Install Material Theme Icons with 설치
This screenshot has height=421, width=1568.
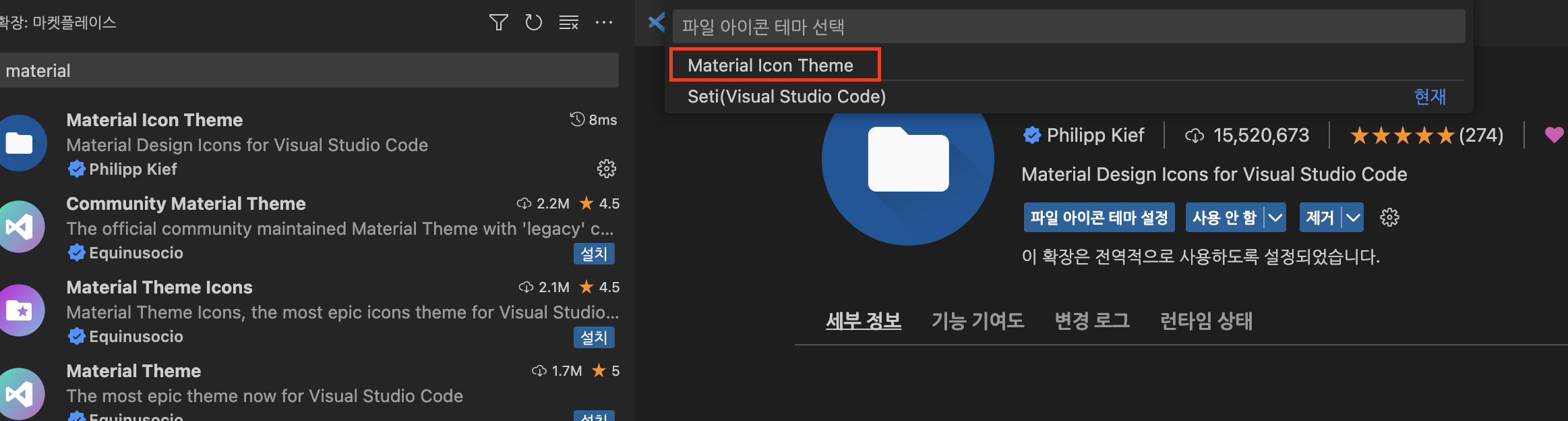(x=594, y=337)
